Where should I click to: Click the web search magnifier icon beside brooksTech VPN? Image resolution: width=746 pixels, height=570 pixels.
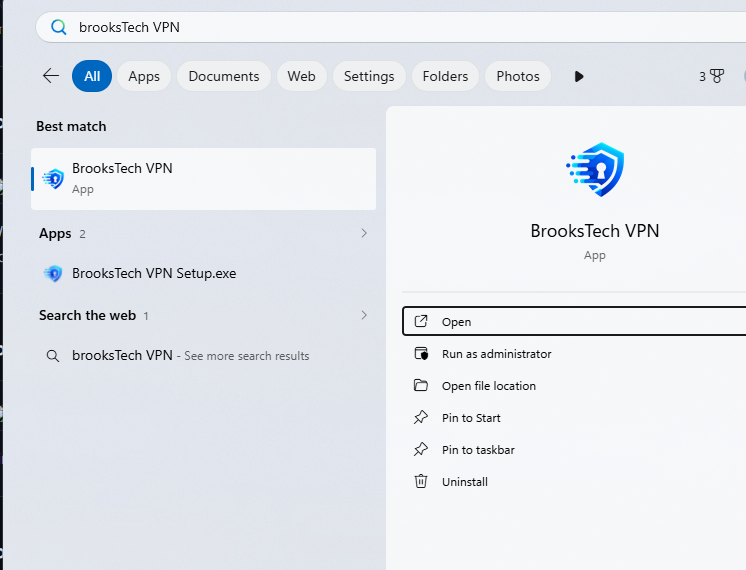[53, 356]
